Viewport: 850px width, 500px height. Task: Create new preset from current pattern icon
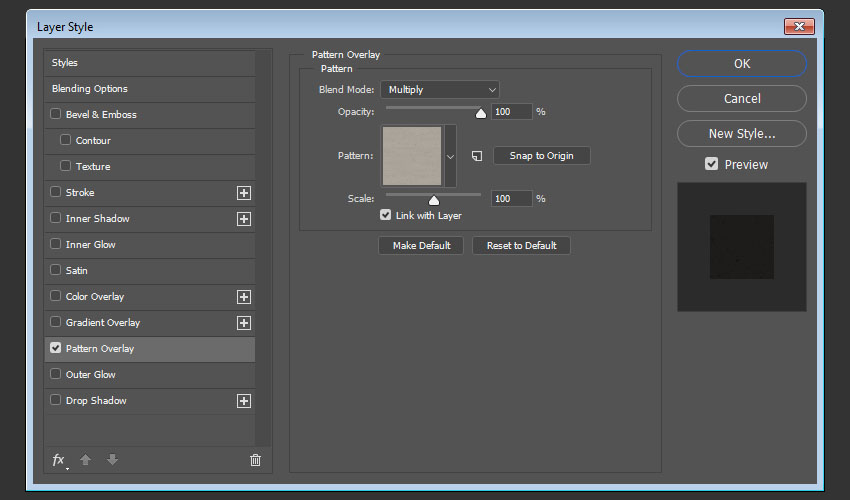pyautogui.click(x=477, y=156)
